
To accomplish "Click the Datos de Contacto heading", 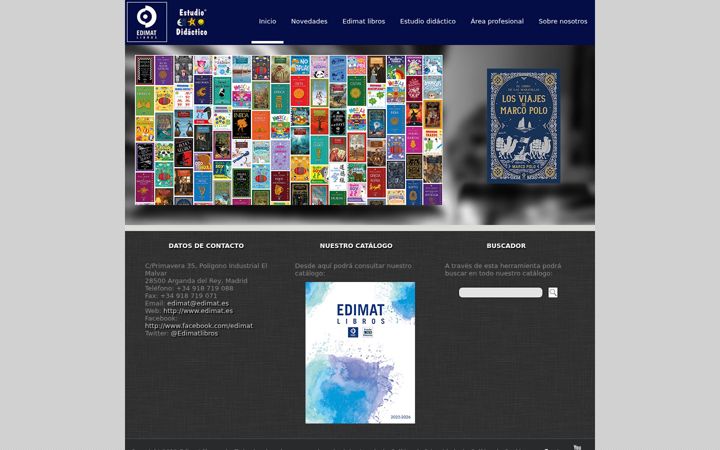I will click(206, 246).
